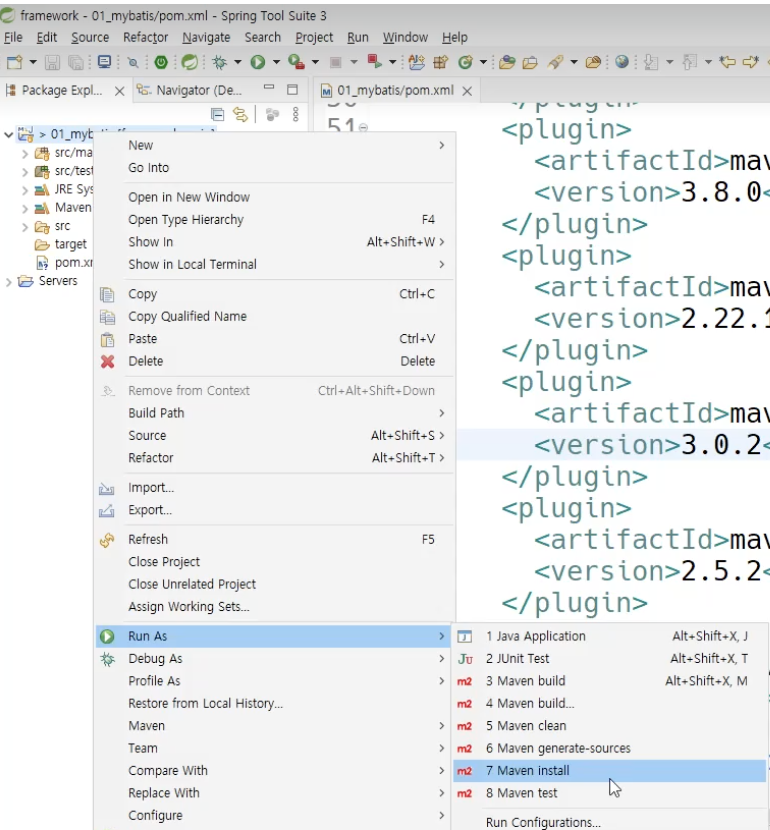The width and height of the screenshot is (770, 830).
Task: Minimize the Package Explorer view panel
Action: click(x=269, y=88)
